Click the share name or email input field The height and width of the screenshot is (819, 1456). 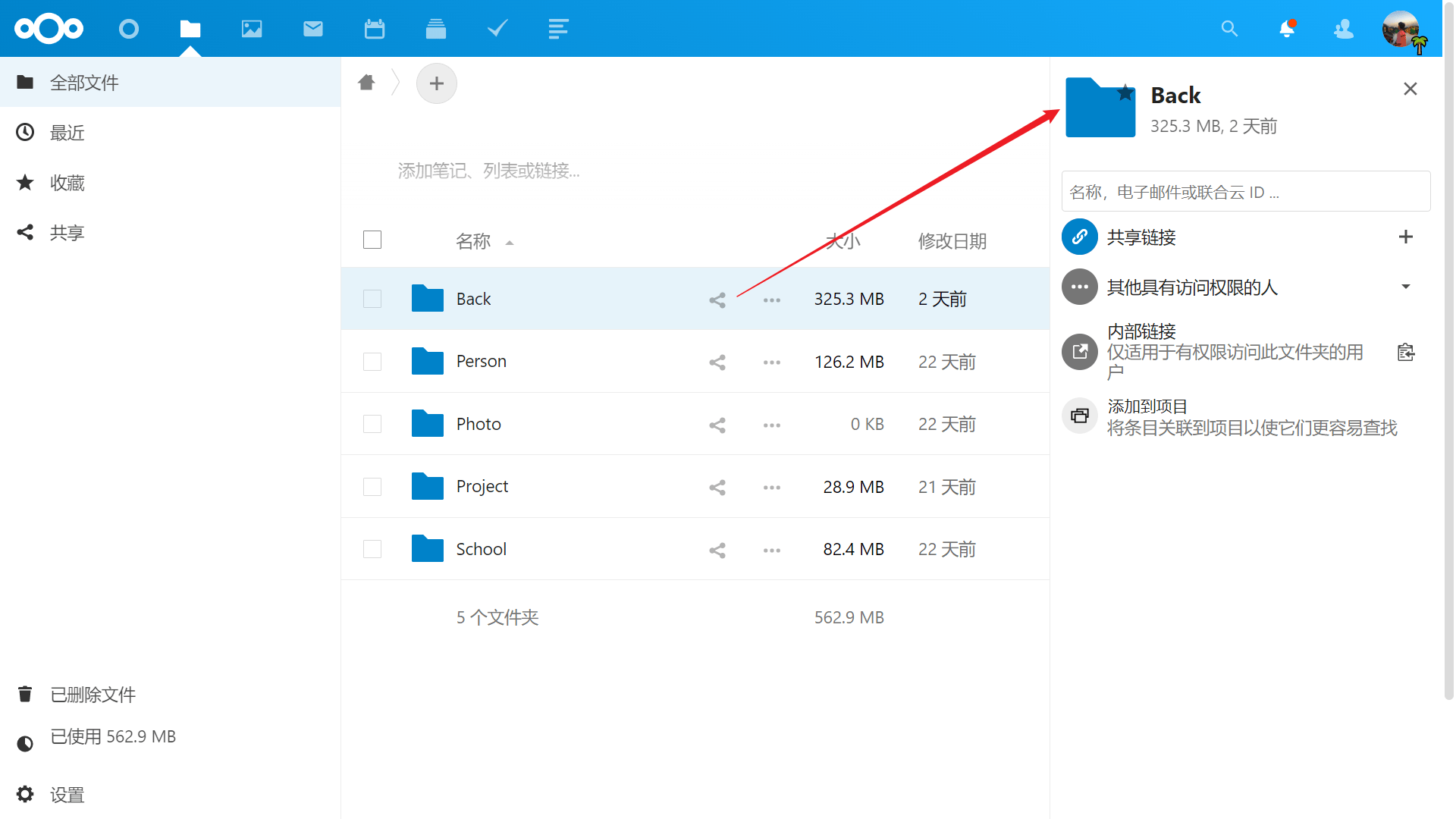1245,192
